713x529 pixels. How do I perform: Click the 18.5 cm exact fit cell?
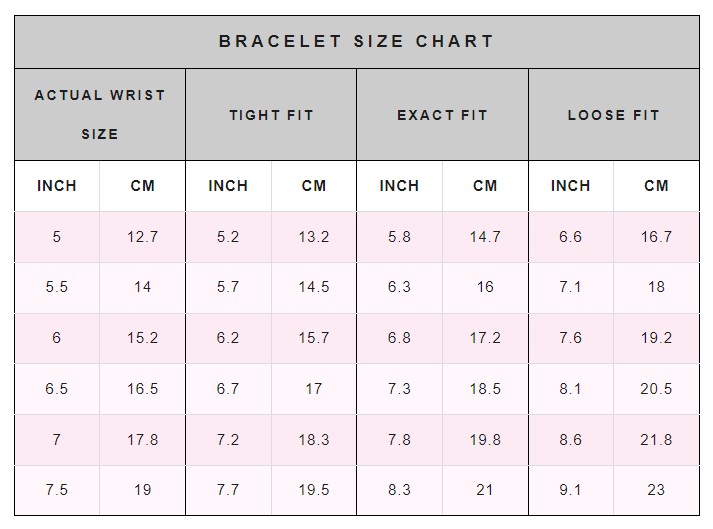(x=485, y=389)
